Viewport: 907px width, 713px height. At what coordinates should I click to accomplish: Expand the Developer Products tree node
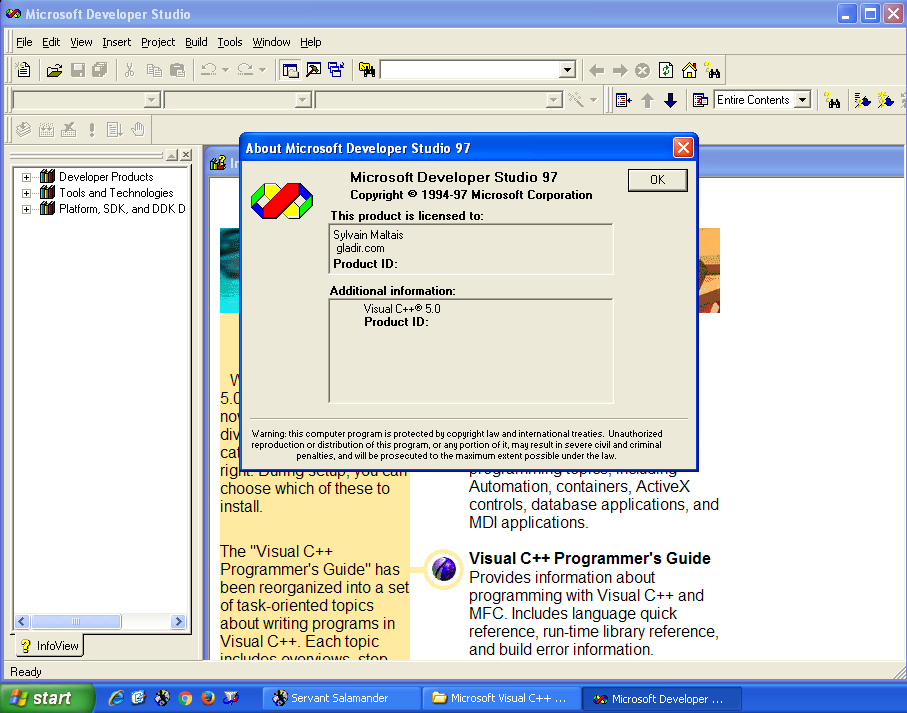(x=27, y=177)
